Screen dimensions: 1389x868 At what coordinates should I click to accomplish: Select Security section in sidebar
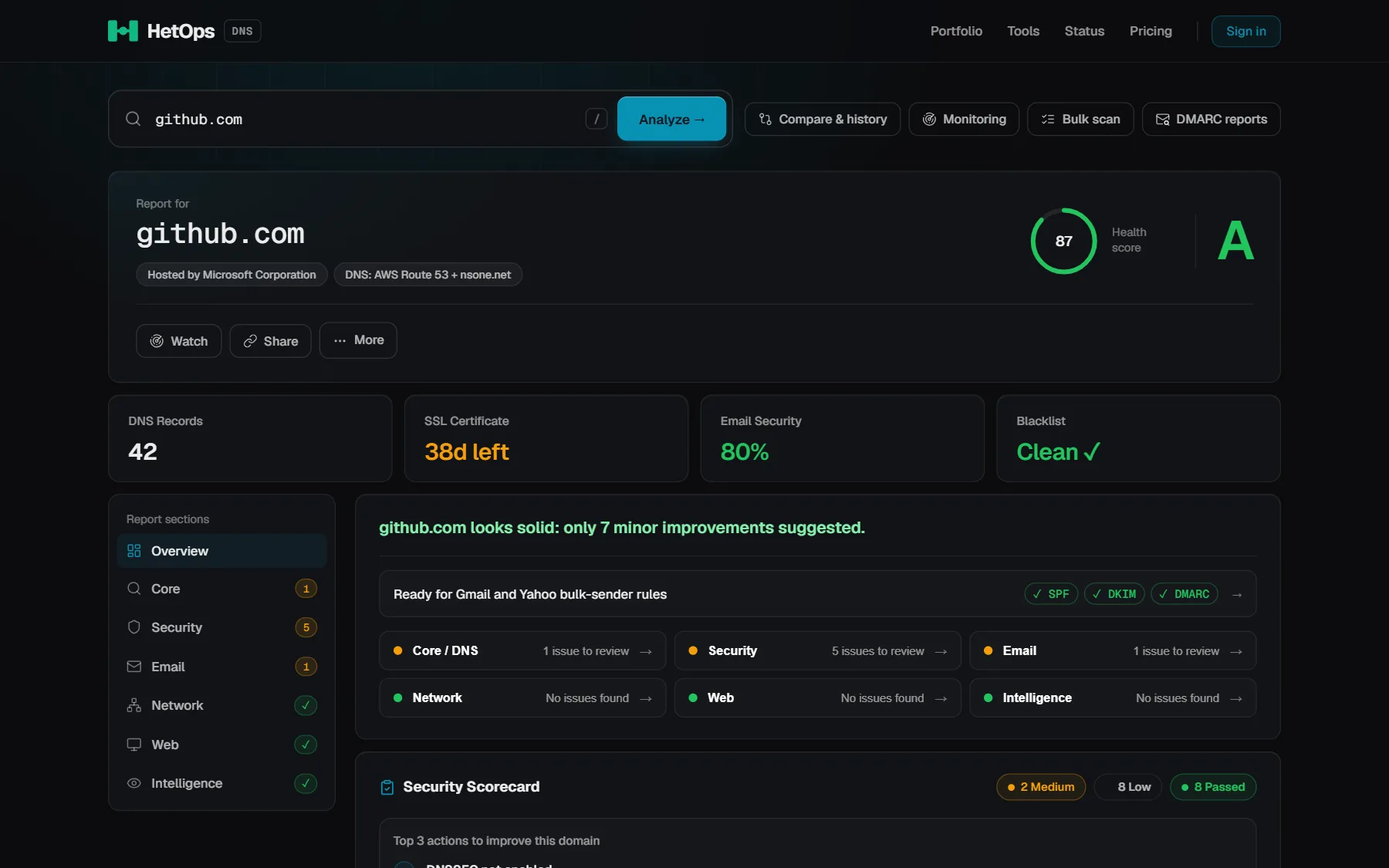click(x=222, y=627)
